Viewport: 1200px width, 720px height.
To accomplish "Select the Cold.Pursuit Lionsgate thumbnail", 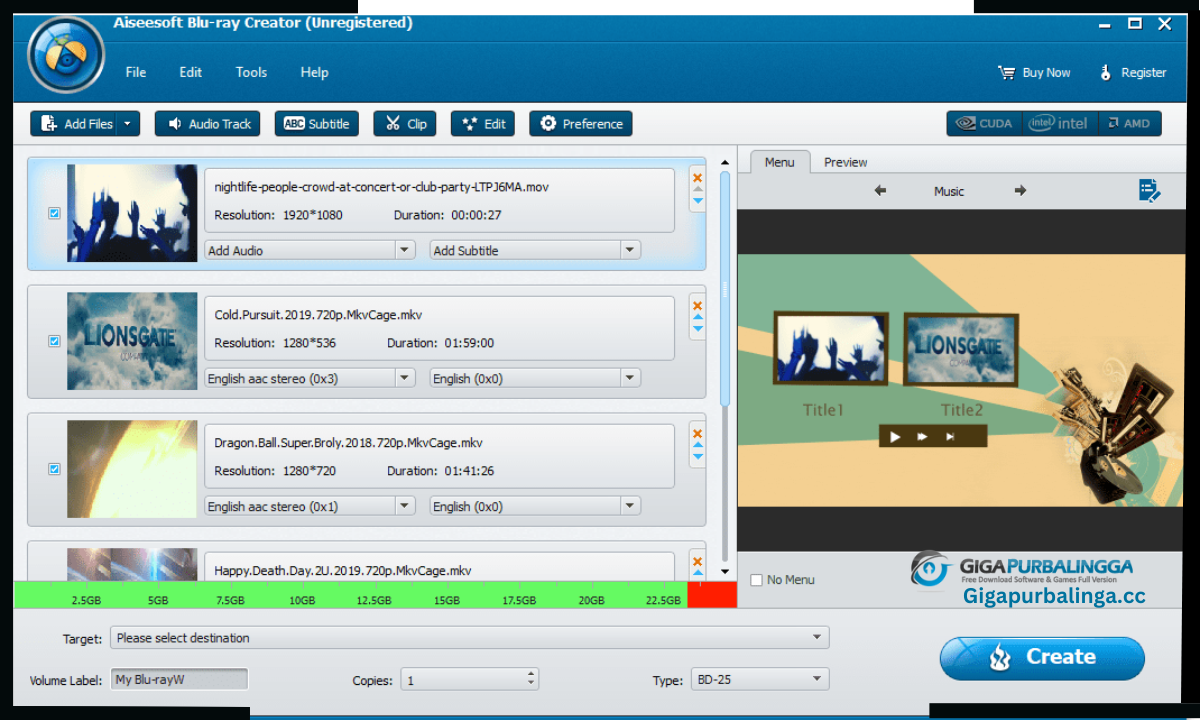I will click(132, 341).
